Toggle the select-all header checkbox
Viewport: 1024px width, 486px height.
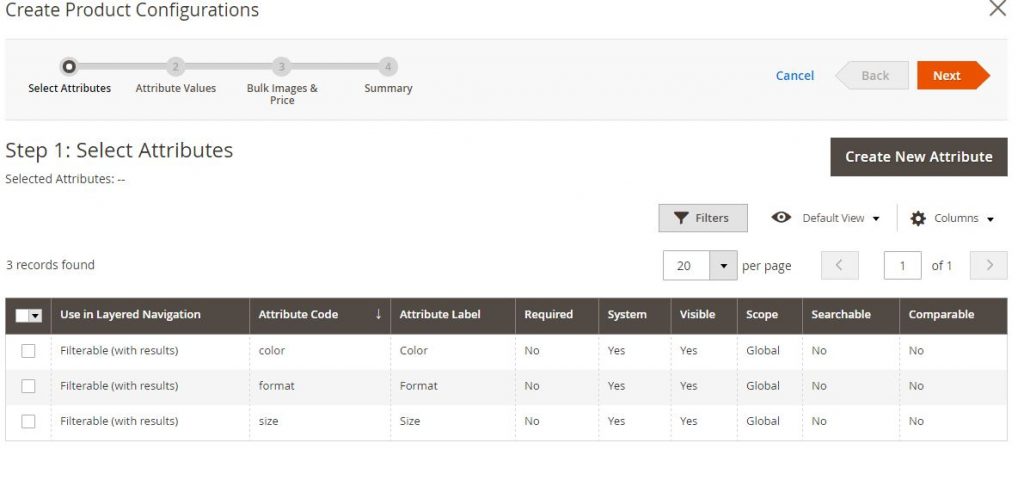[22, 316]
